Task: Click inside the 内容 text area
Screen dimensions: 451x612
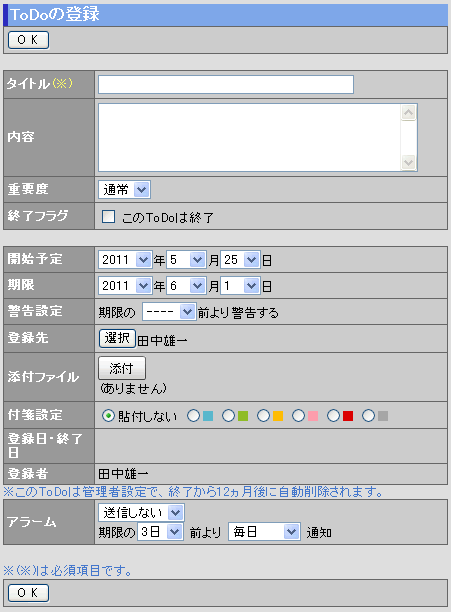Action: (249, 137)
